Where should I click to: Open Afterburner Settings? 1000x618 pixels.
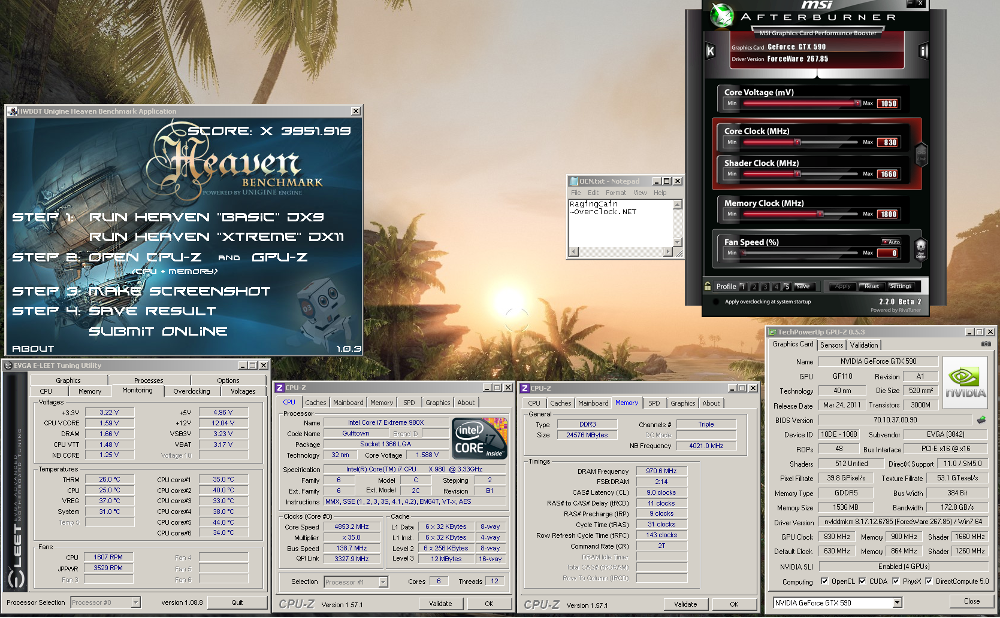901,286
